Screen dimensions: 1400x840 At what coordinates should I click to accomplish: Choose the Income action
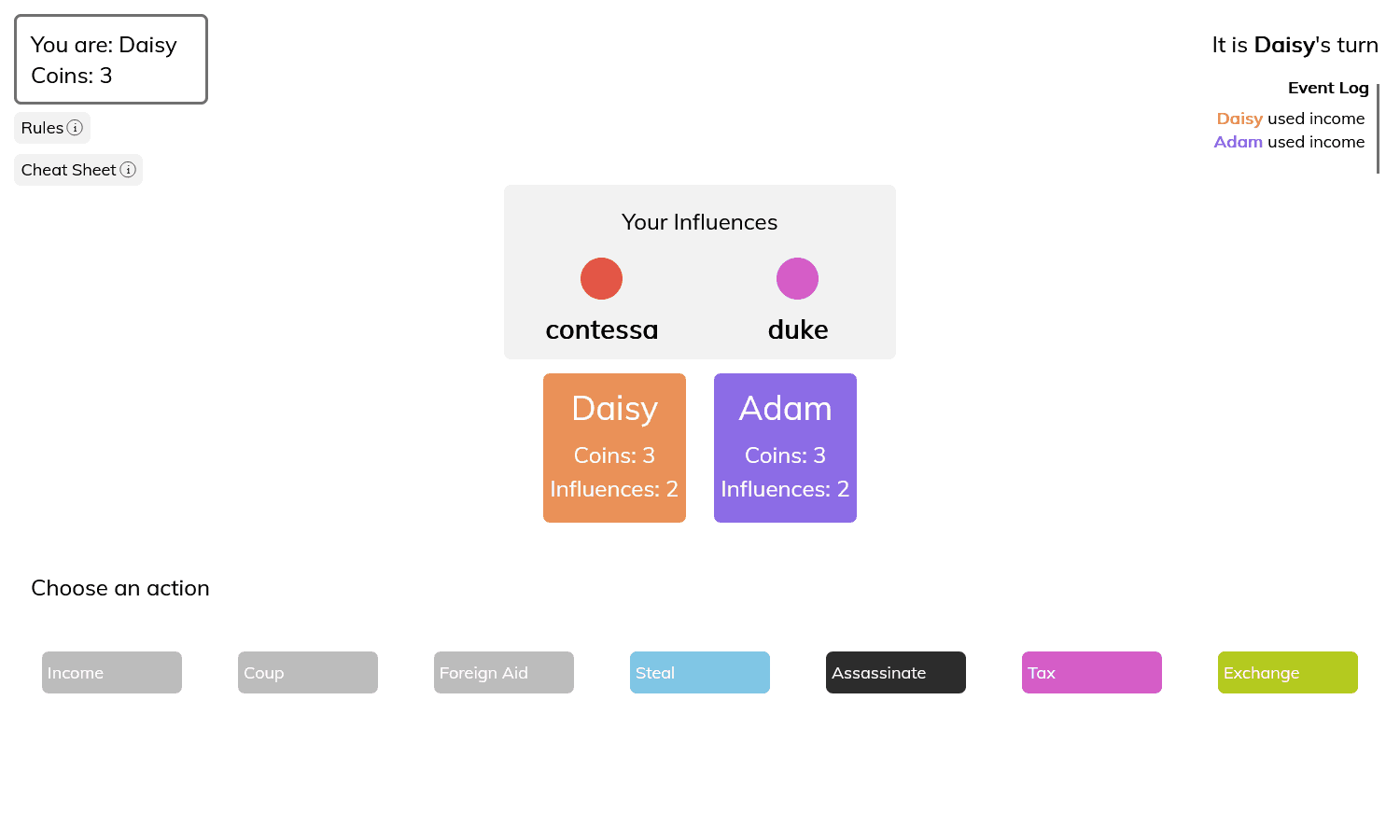point(112,672)
